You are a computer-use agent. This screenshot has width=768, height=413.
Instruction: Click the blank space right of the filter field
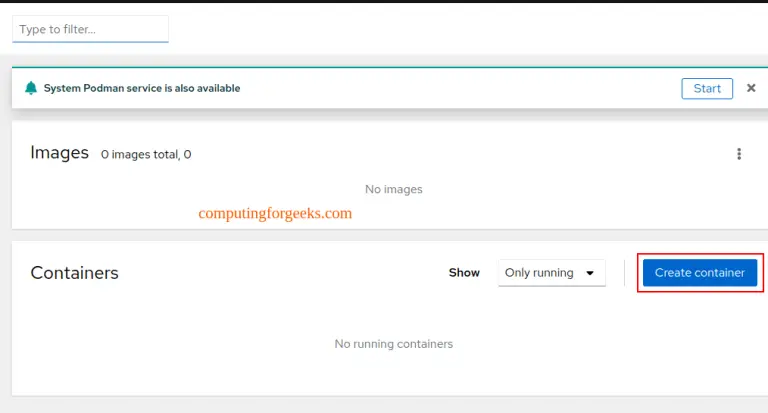point(450,29)
